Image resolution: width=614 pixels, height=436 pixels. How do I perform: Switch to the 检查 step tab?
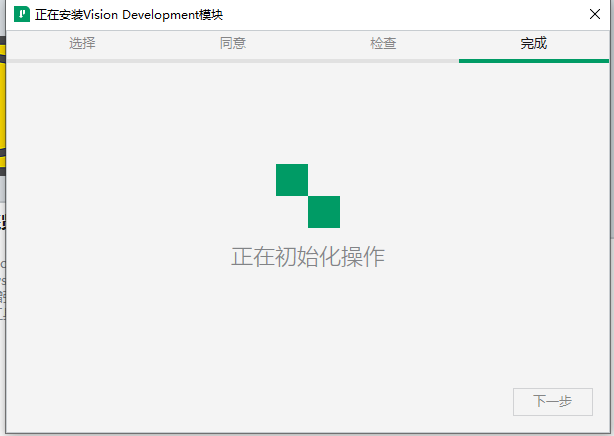(x=383, y=43)
